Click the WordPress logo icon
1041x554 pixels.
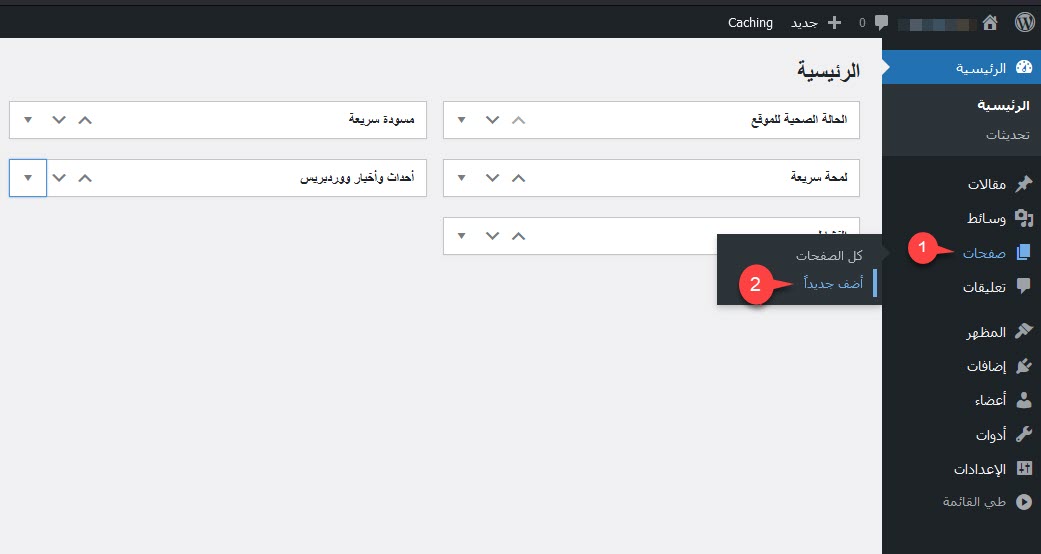pyautogui.click(x=1023, y=22)
